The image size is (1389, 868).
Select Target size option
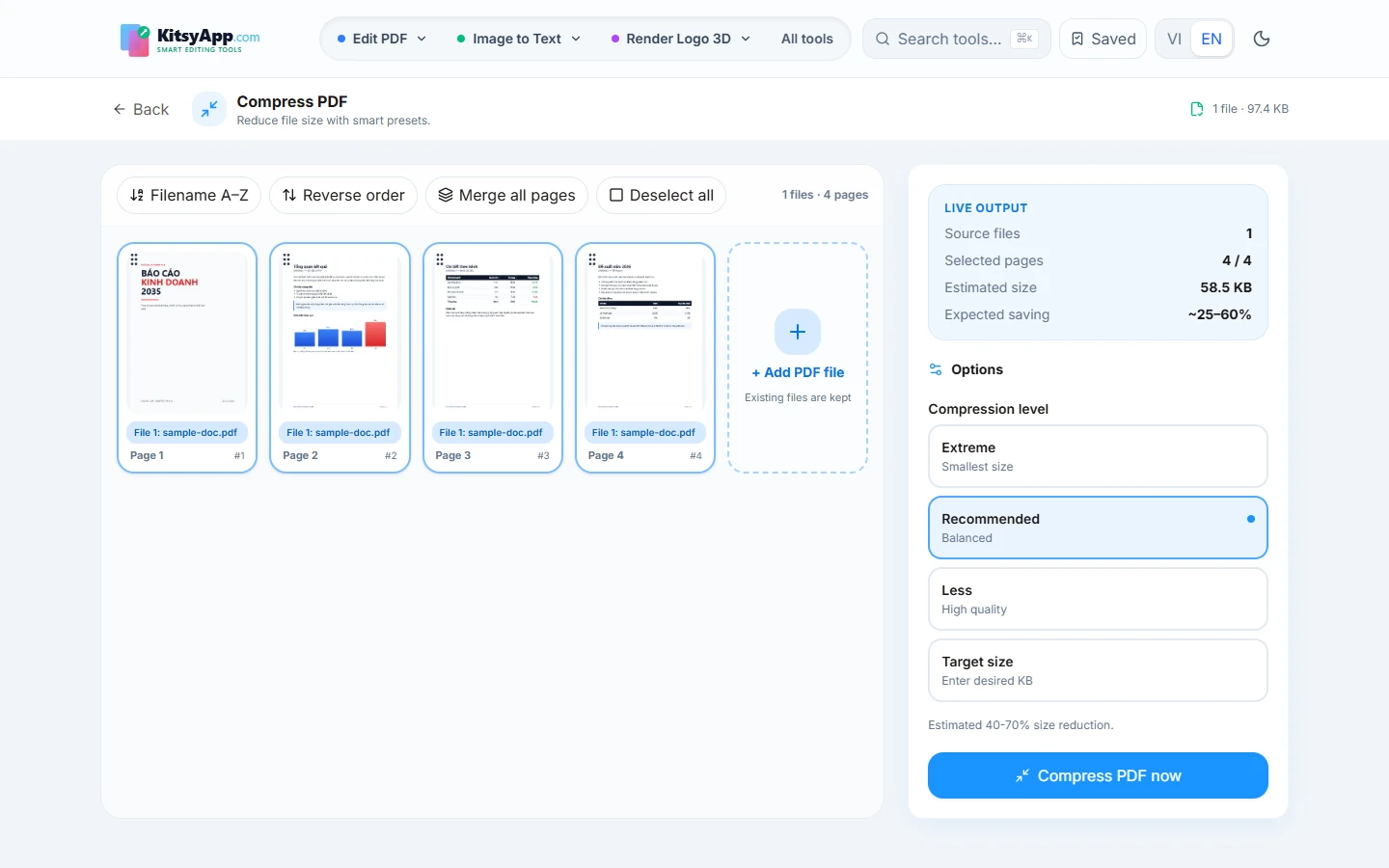[x=1098, y=670]
